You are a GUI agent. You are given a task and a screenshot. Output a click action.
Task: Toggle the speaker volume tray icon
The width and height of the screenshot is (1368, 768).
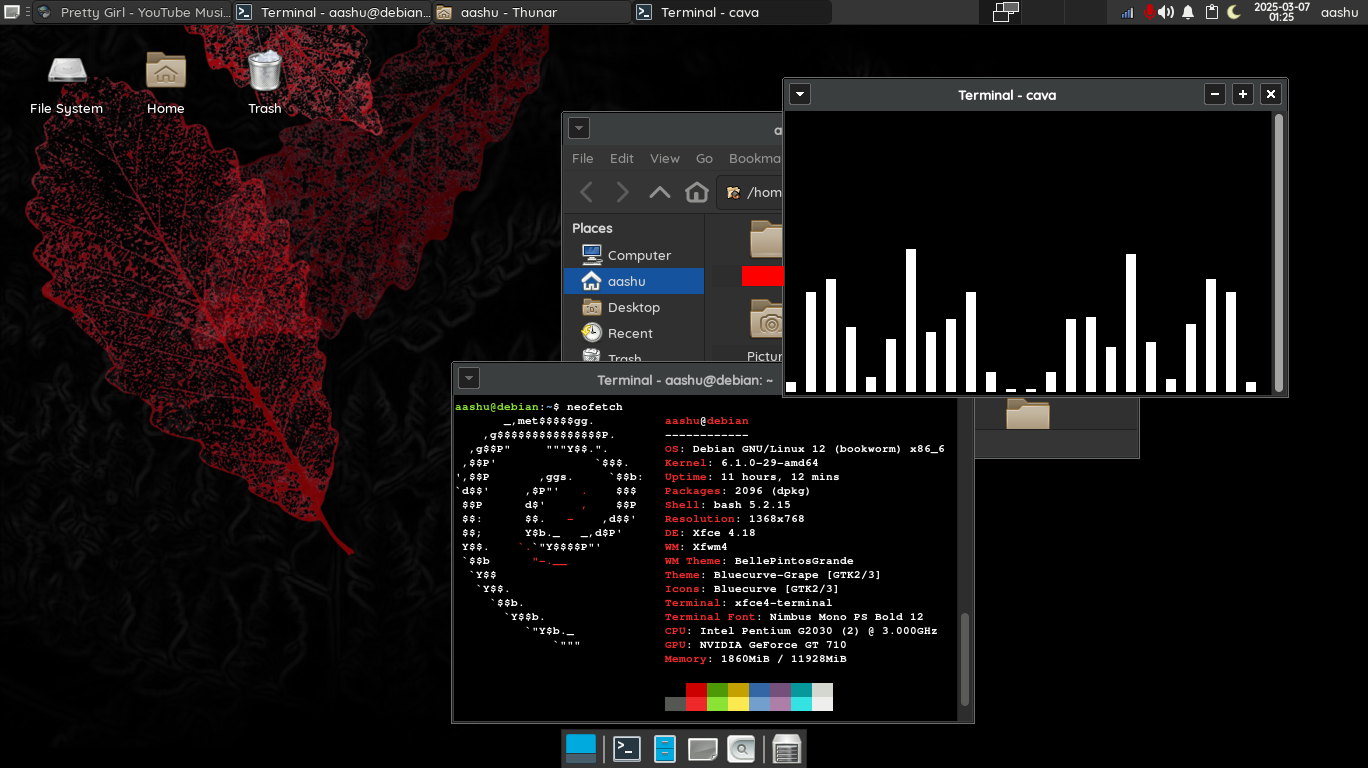pos(1166,12)
